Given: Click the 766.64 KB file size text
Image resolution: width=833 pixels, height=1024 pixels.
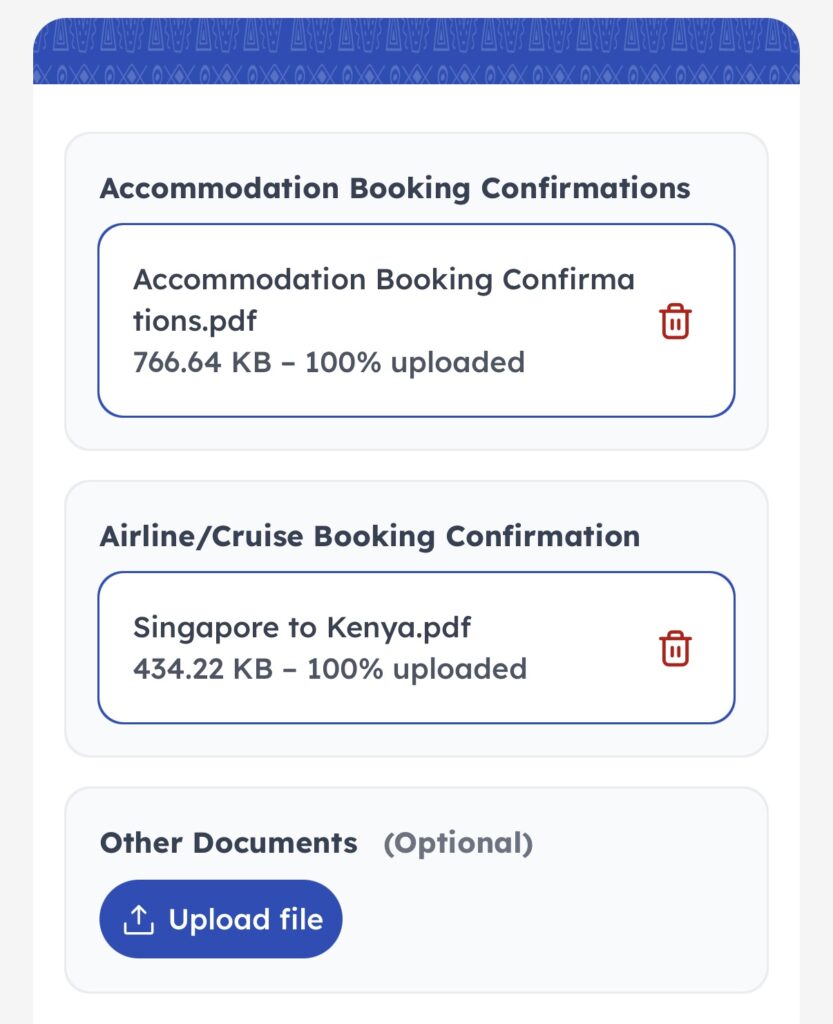Looking at the screenshot, I should pyautogui.click(x=201, y=362).
